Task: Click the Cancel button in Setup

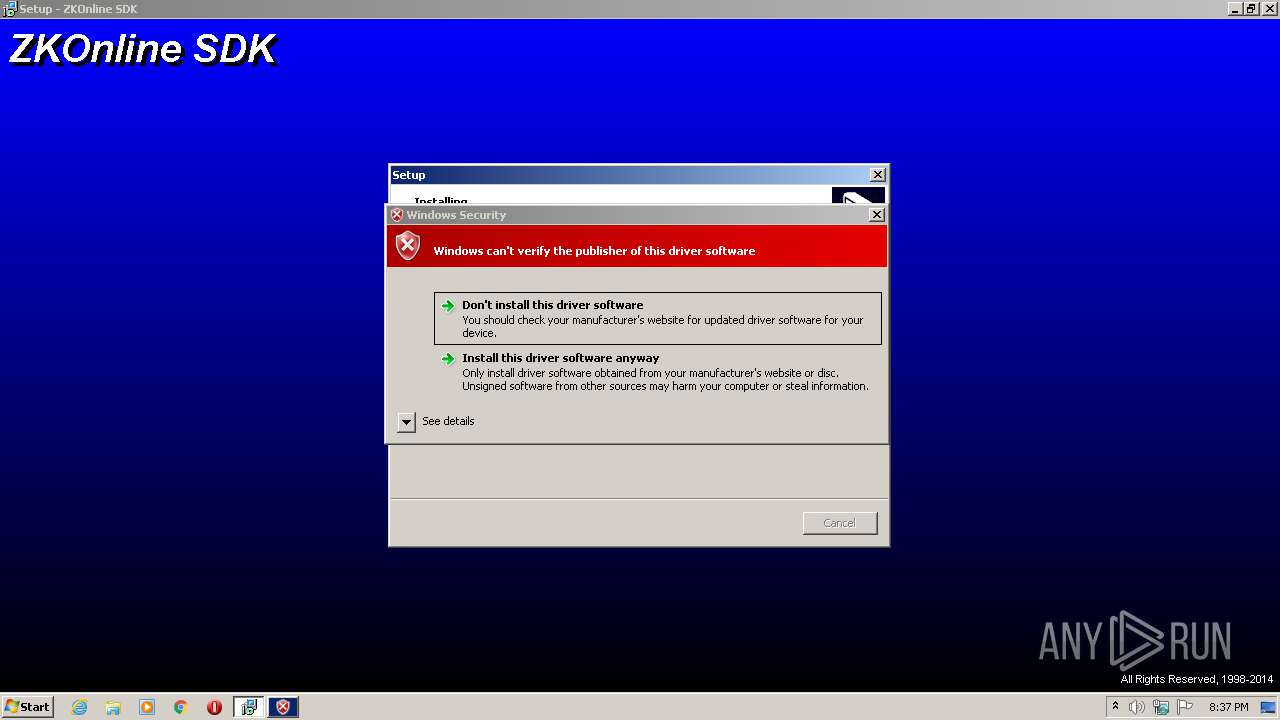Action: [x=840, y=523]
